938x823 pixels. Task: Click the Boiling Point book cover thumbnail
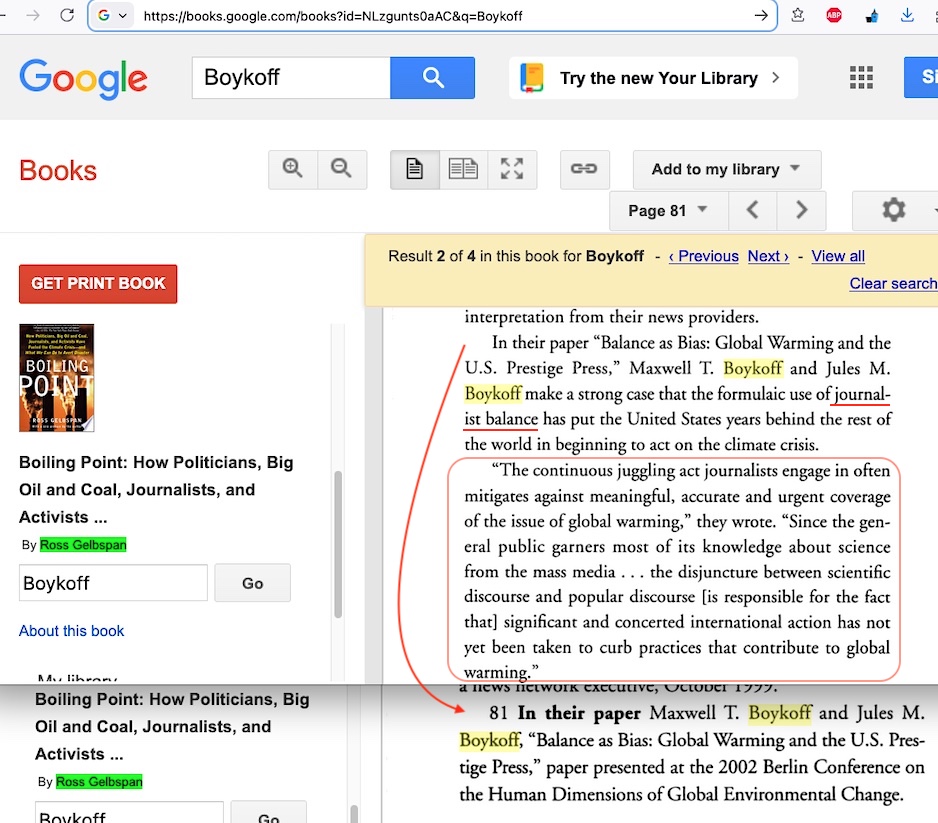[56, 378]
